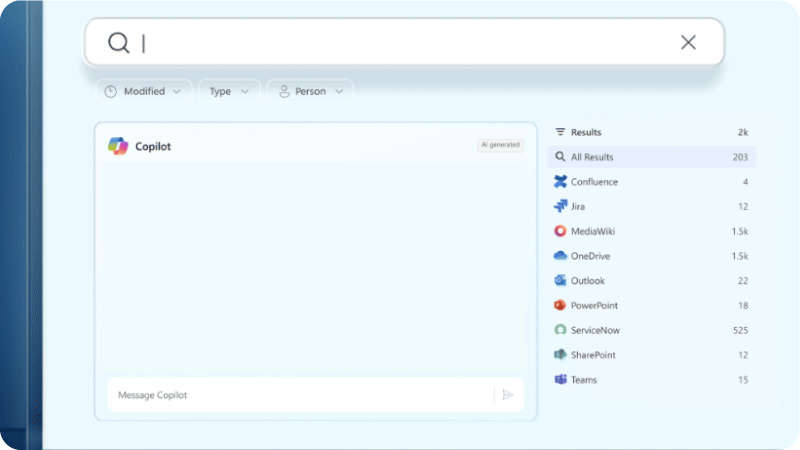Screen dimensions: 800x450
Task: Click the AI generated badge
Action: [501, 145]
